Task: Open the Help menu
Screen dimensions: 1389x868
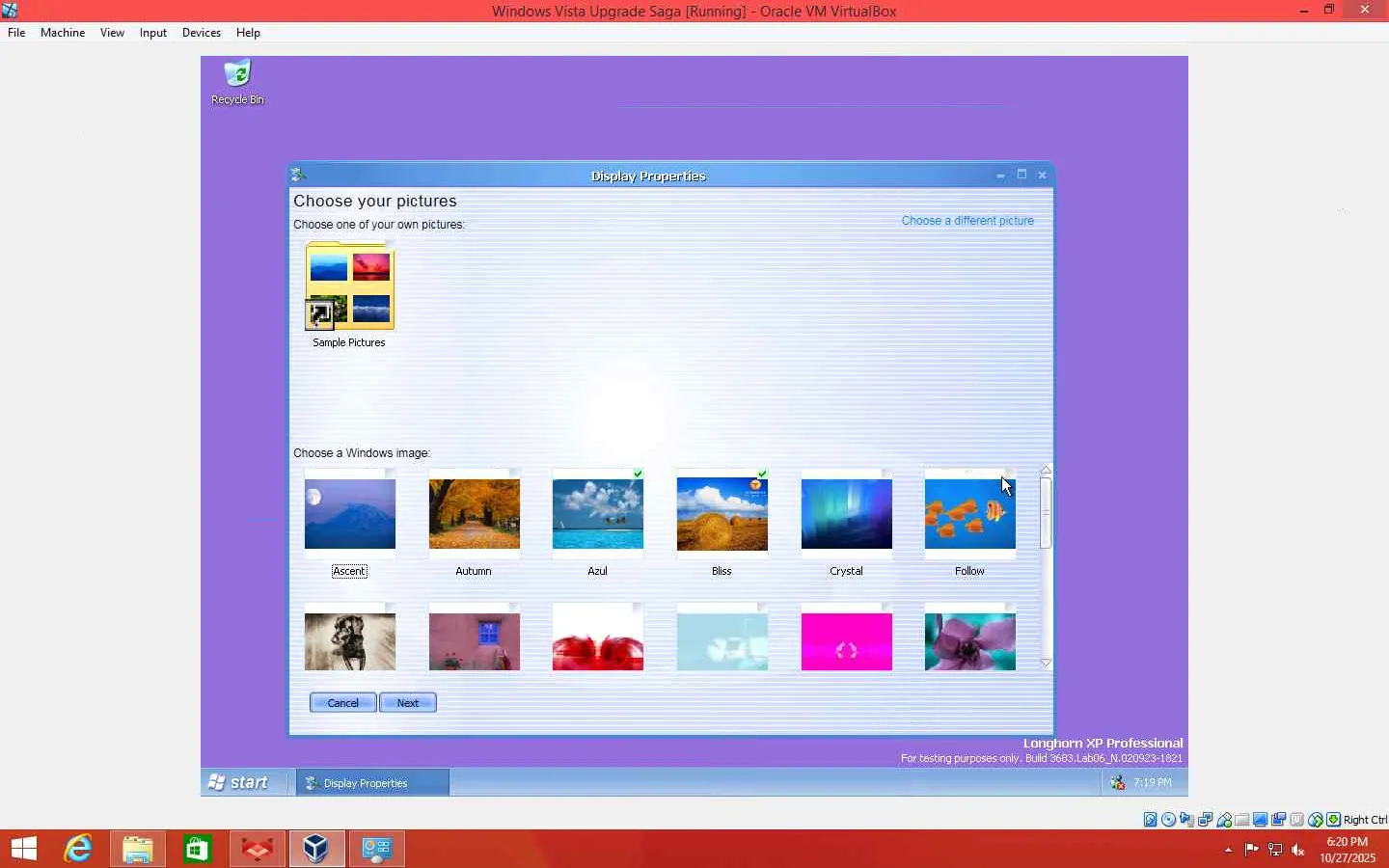Action: tap(248, 33)
